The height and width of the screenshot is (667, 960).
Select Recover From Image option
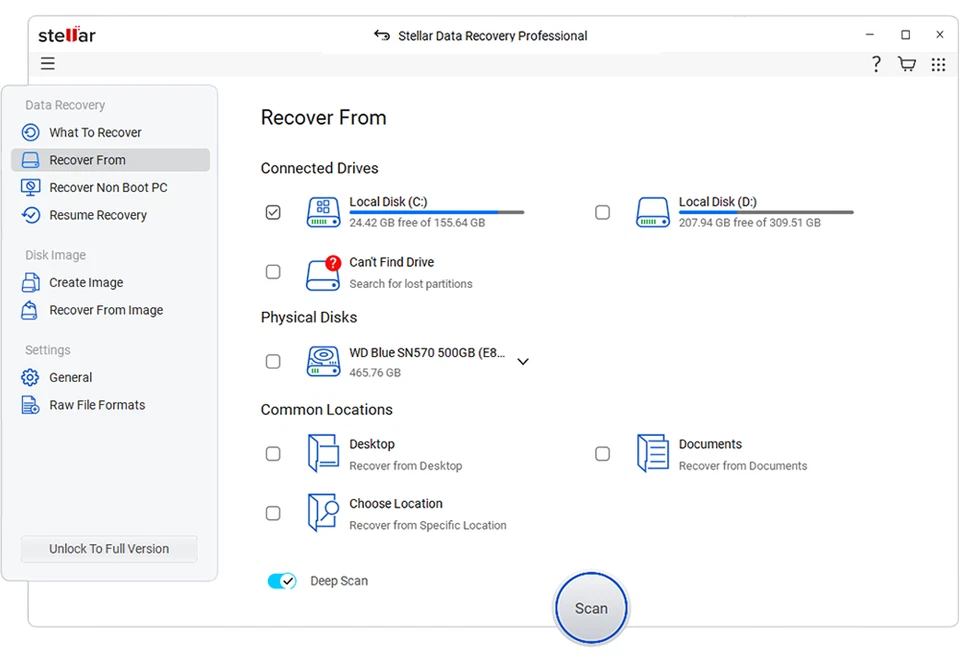30,310
